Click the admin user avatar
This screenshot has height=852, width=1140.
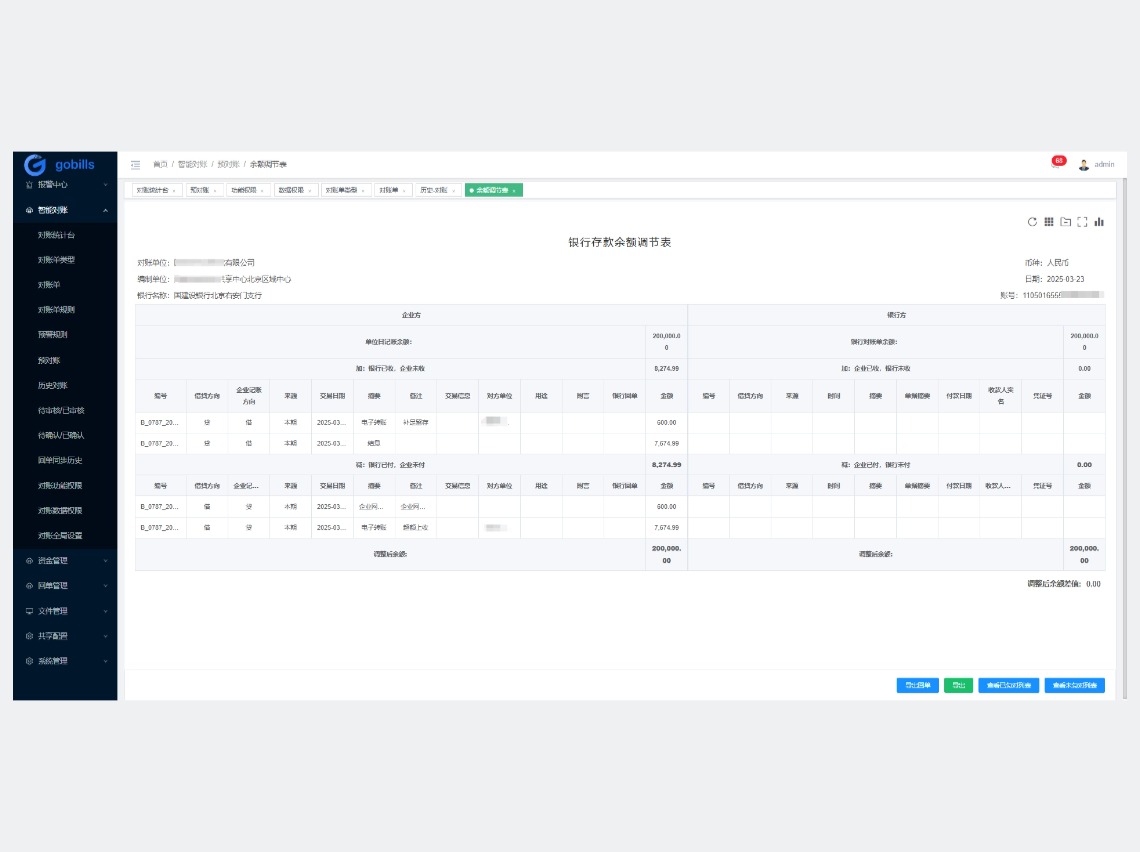point(1084,165)
